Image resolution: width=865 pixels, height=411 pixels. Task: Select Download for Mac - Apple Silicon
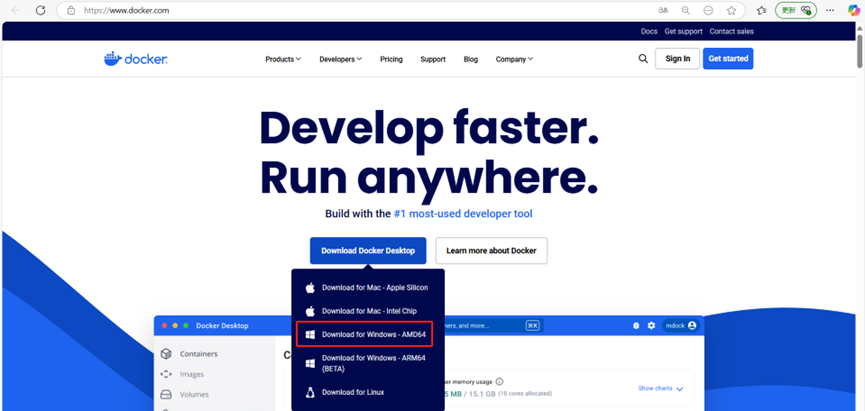[367, 287]
